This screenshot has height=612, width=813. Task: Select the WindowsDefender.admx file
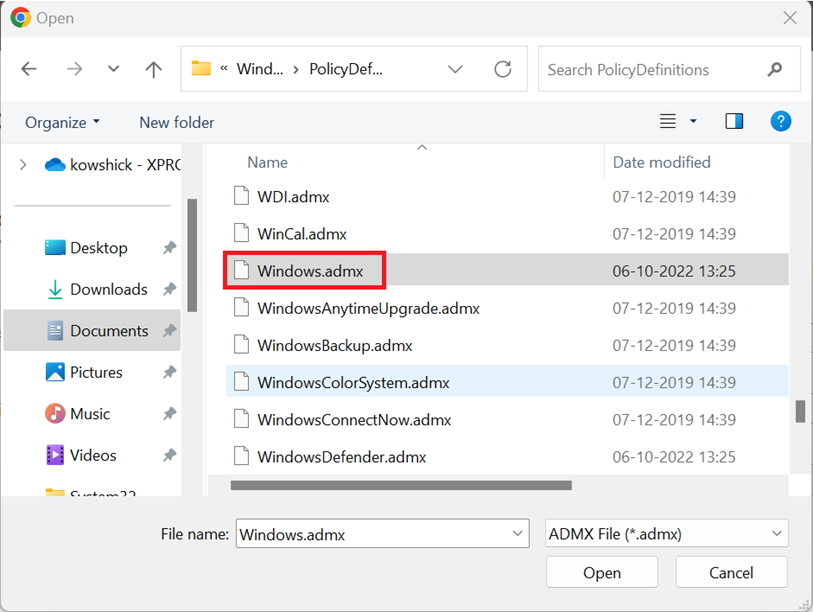coord(341,457)
